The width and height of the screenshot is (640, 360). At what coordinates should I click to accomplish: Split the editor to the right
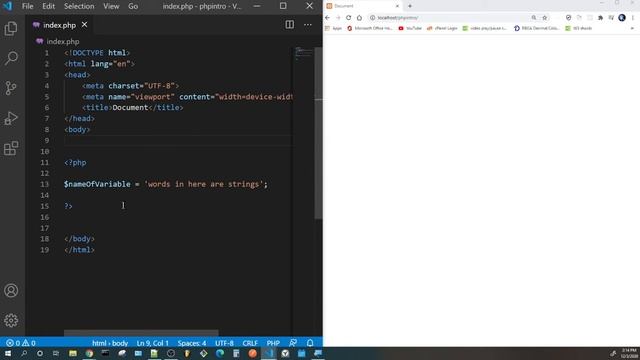(289, 25)
